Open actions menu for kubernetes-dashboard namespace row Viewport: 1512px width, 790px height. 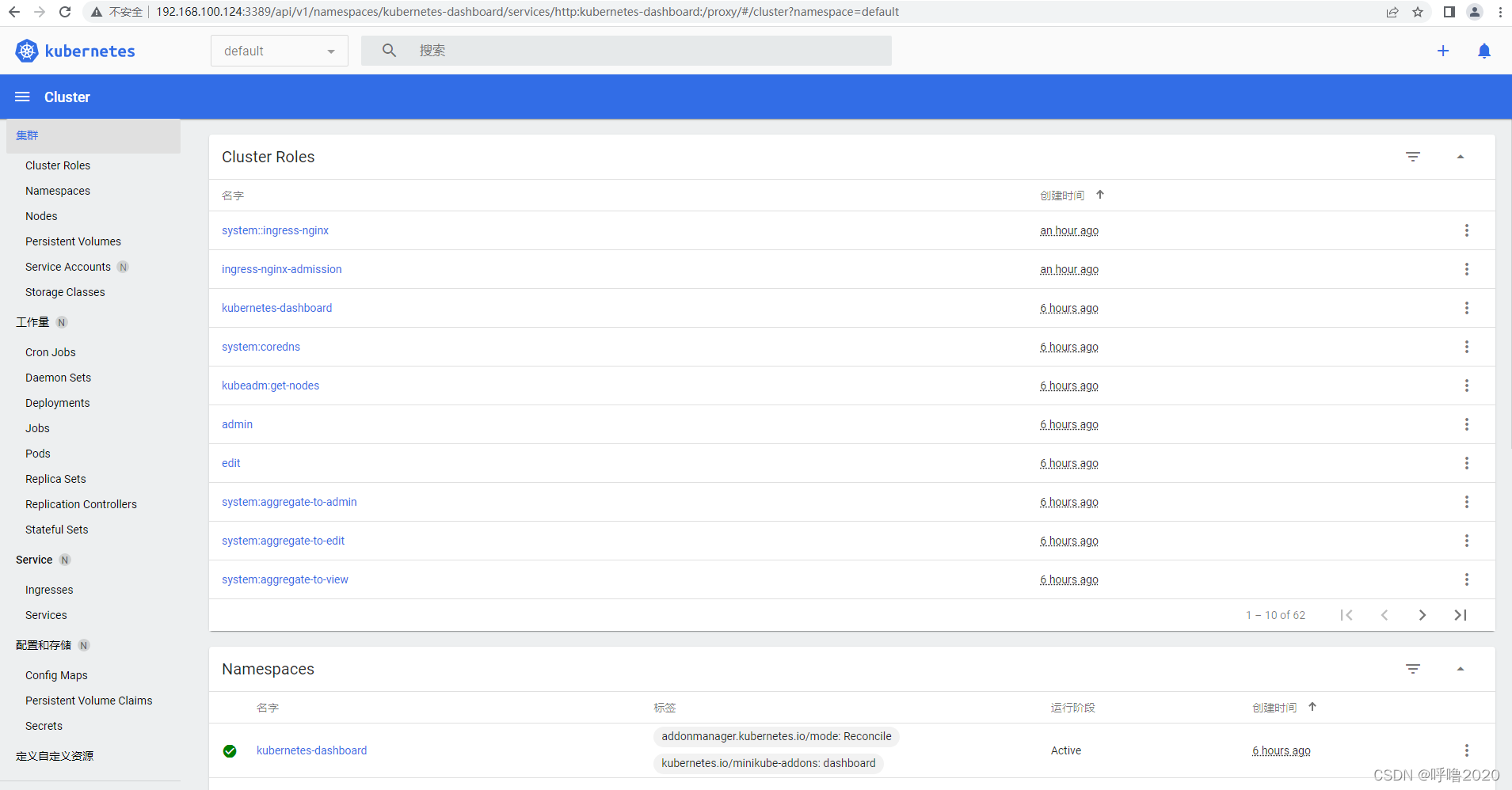1467,750
